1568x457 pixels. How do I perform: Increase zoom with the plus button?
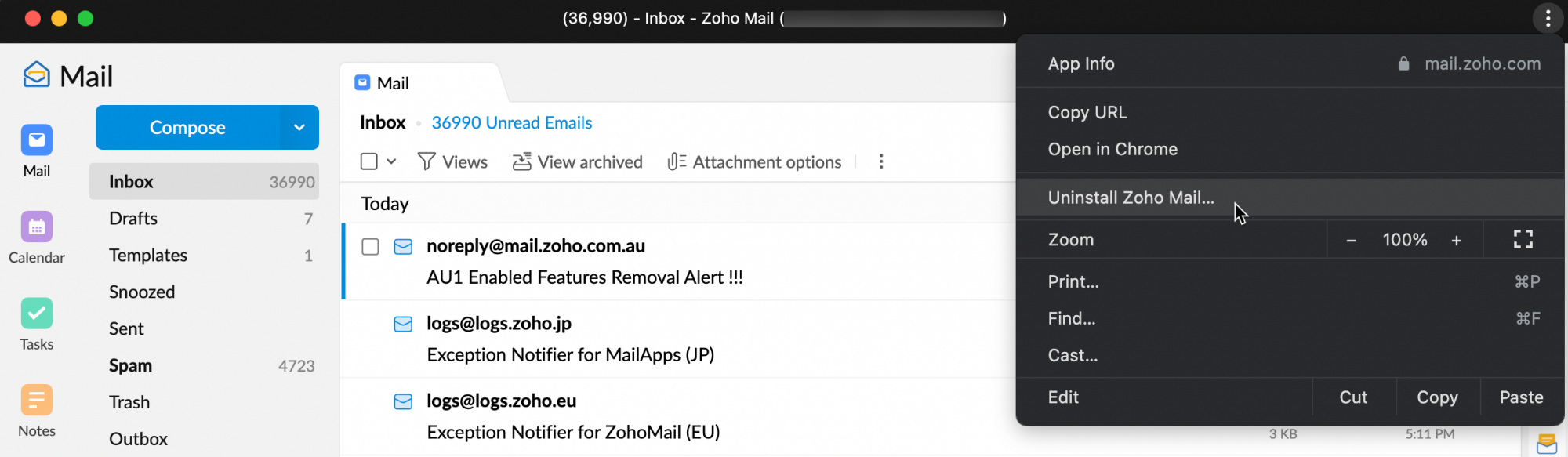tap(1456, 241)
